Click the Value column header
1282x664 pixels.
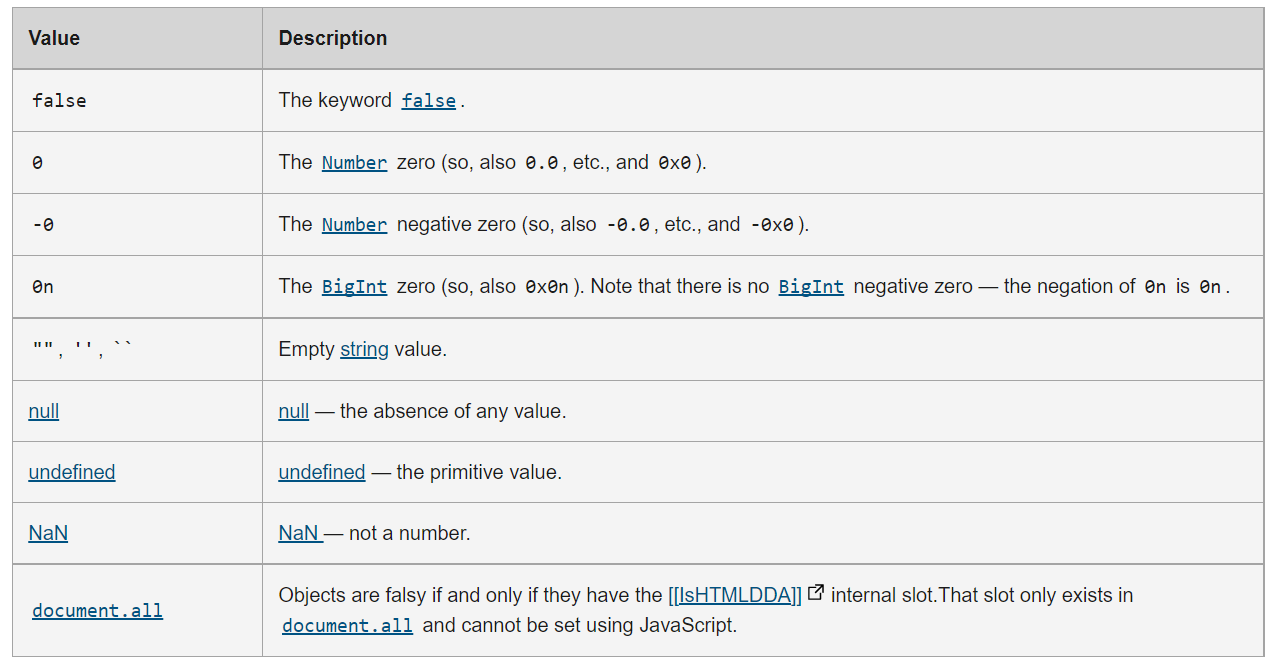point(54,39)
